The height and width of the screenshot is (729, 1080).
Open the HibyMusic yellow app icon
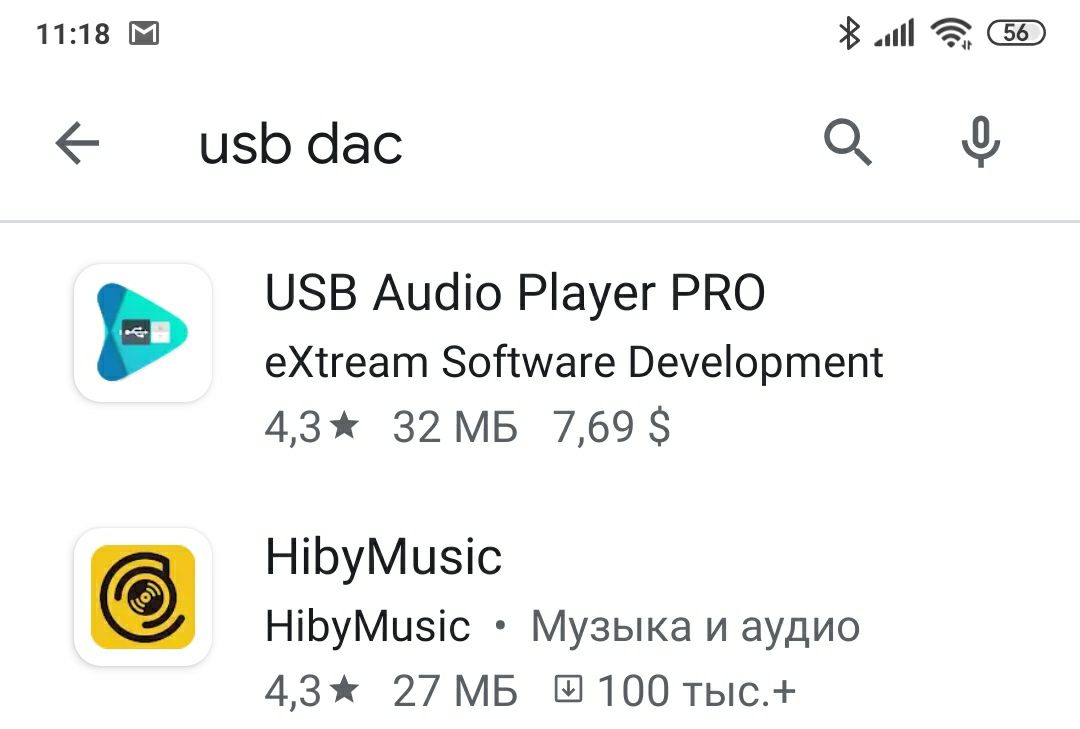click(x=143, y=597)
